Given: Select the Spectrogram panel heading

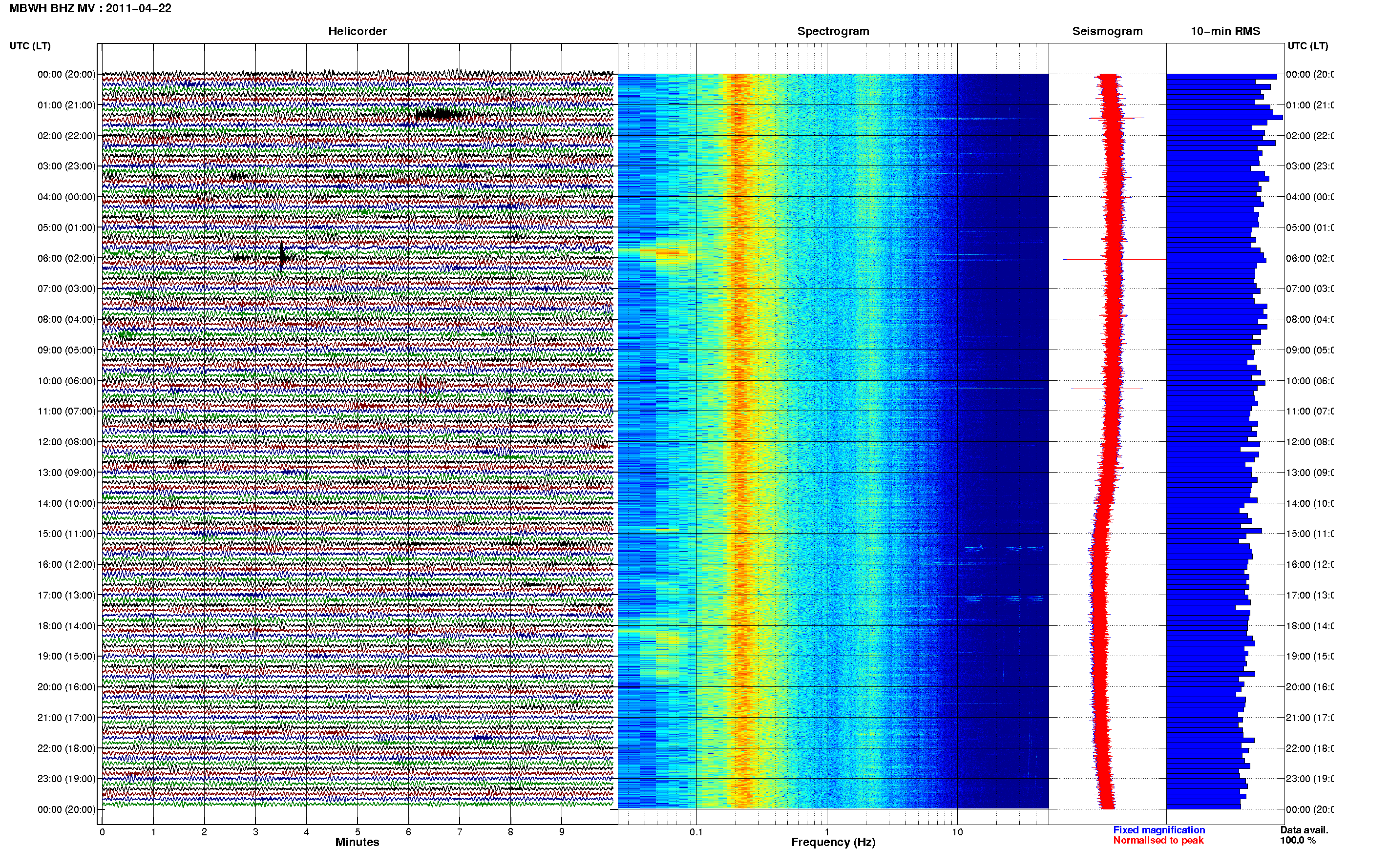Looking at the screenshot, I should [x=833, y=31].
